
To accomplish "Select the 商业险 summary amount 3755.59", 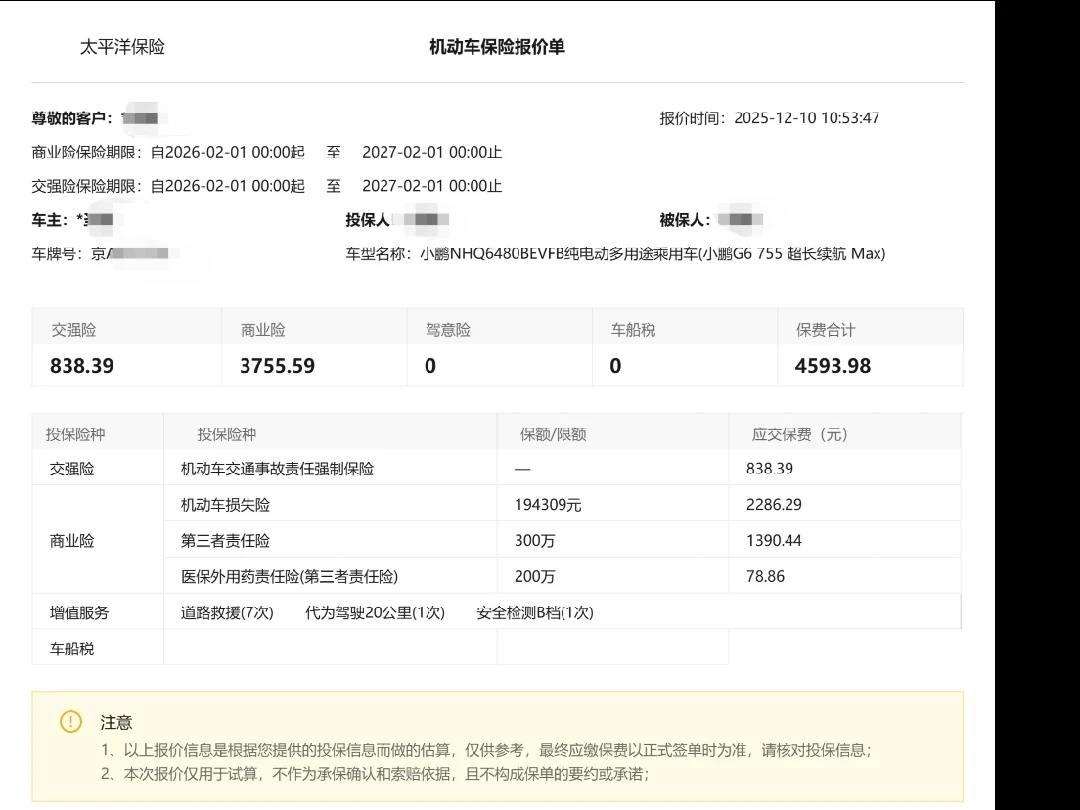I will (x=277, y=366).
